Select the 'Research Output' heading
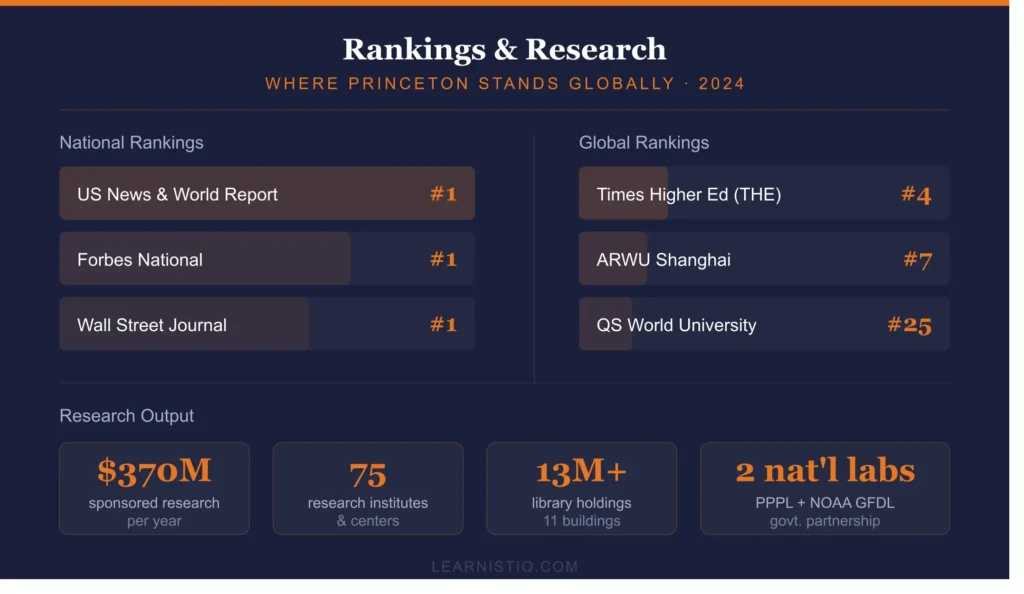Image resolution: width=1024 pixels, height=594 pixels. pos(127,416)
